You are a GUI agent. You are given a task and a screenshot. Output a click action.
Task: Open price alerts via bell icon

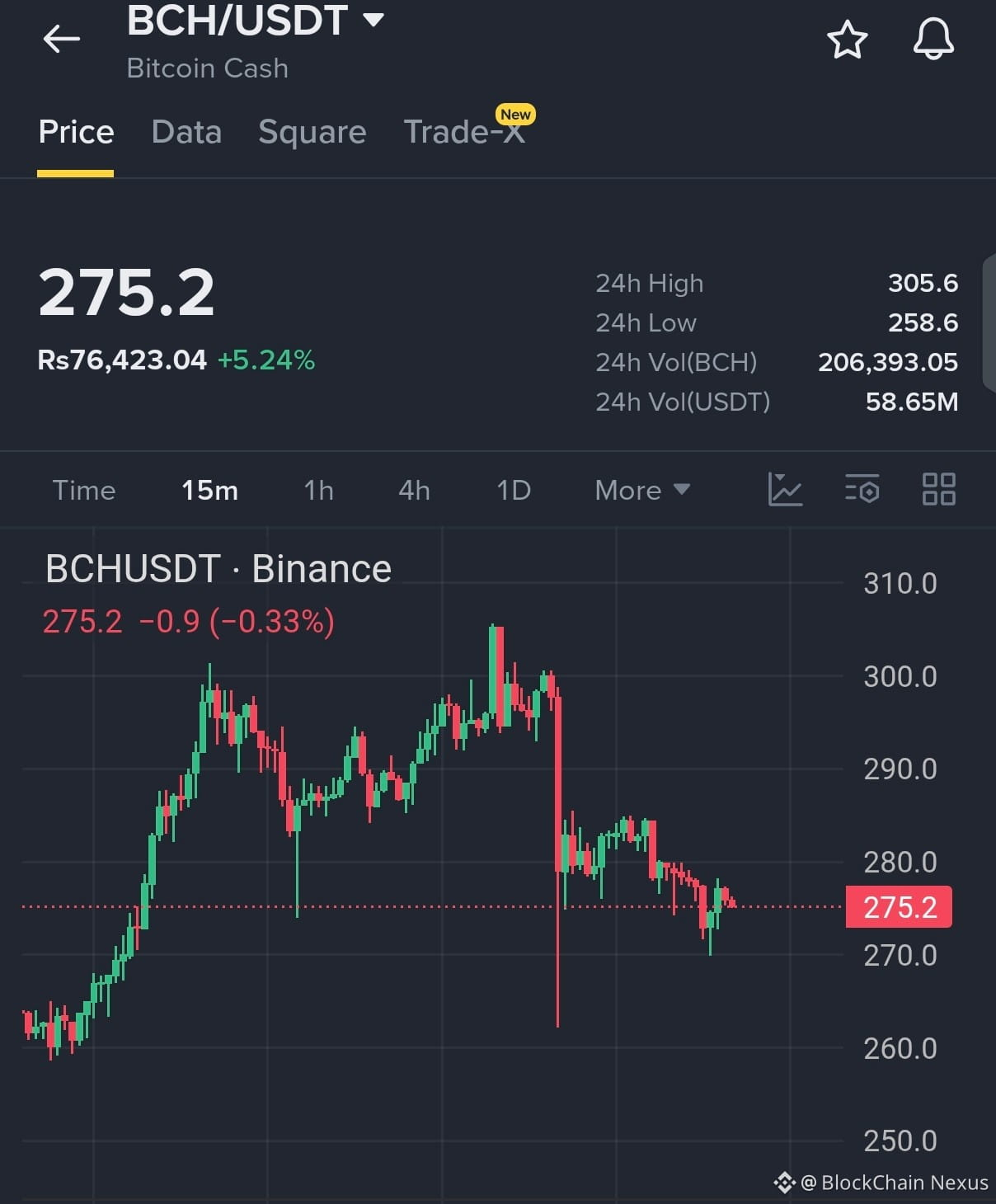pyautogui.click(x=933, y=39)
